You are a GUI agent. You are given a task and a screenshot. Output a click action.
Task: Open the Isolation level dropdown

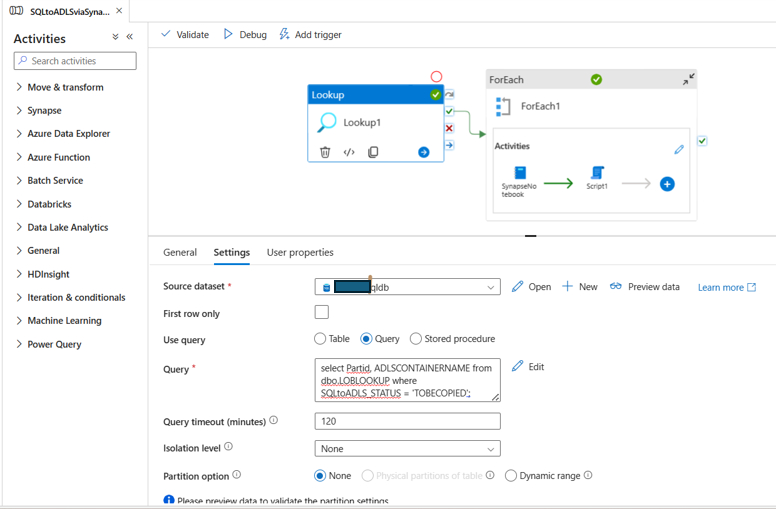(407, 449)
